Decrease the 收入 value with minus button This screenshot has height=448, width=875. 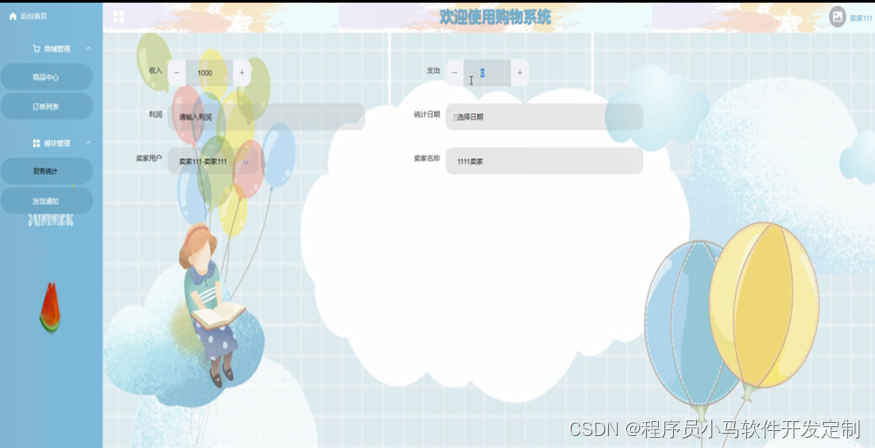pos(177,73)
